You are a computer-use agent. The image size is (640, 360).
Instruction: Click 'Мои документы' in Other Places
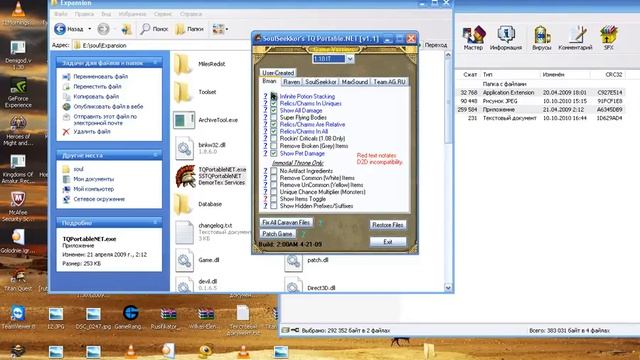(x=93, y=179)
